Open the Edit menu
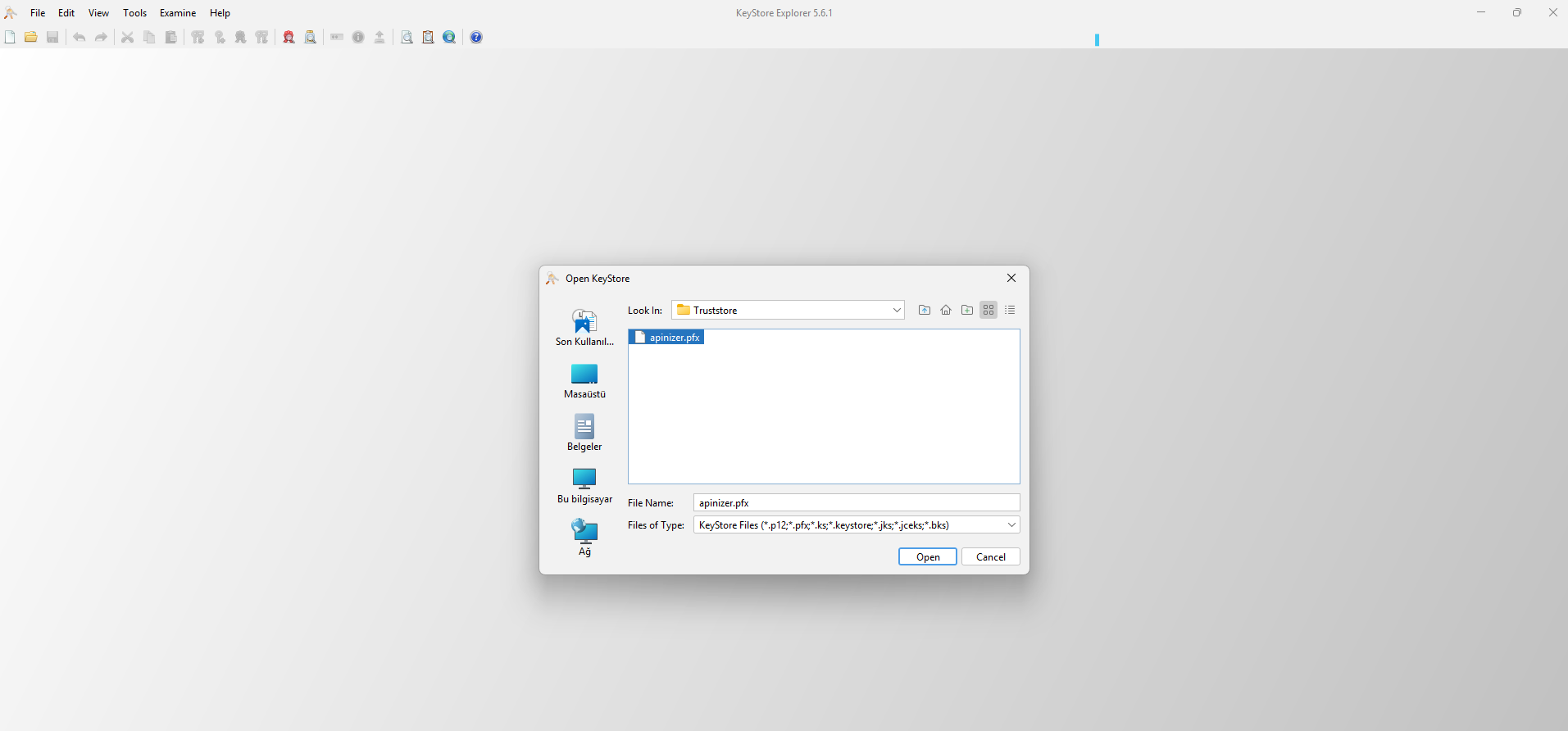Image resolution: width=1568 pixels, height=731 pixels. 66,13
